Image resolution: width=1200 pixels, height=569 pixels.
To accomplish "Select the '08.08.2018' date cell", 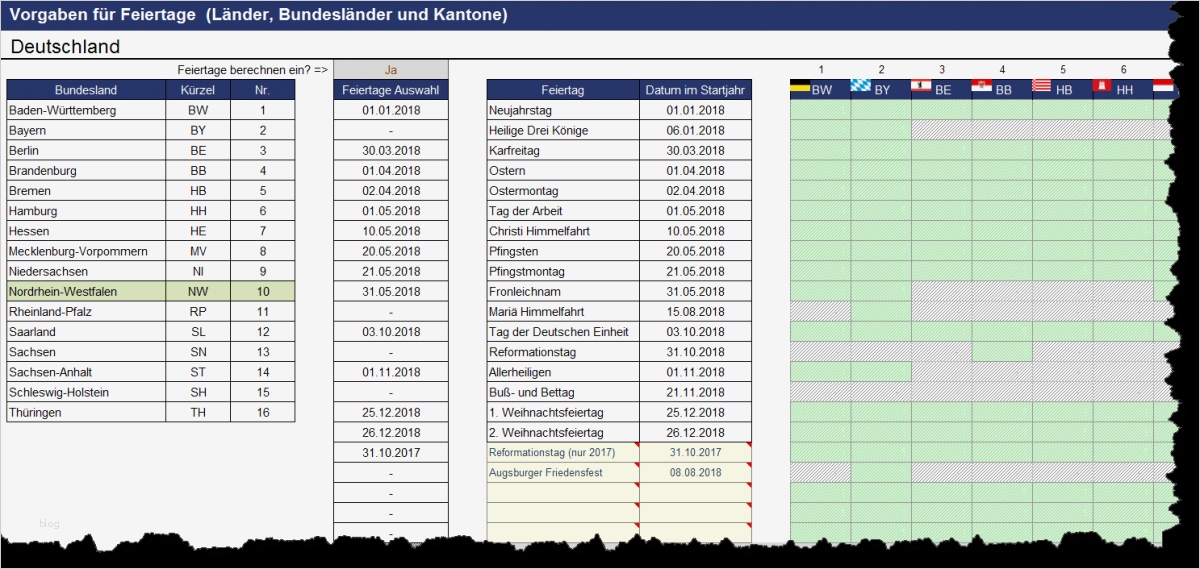I will [695, 472].
